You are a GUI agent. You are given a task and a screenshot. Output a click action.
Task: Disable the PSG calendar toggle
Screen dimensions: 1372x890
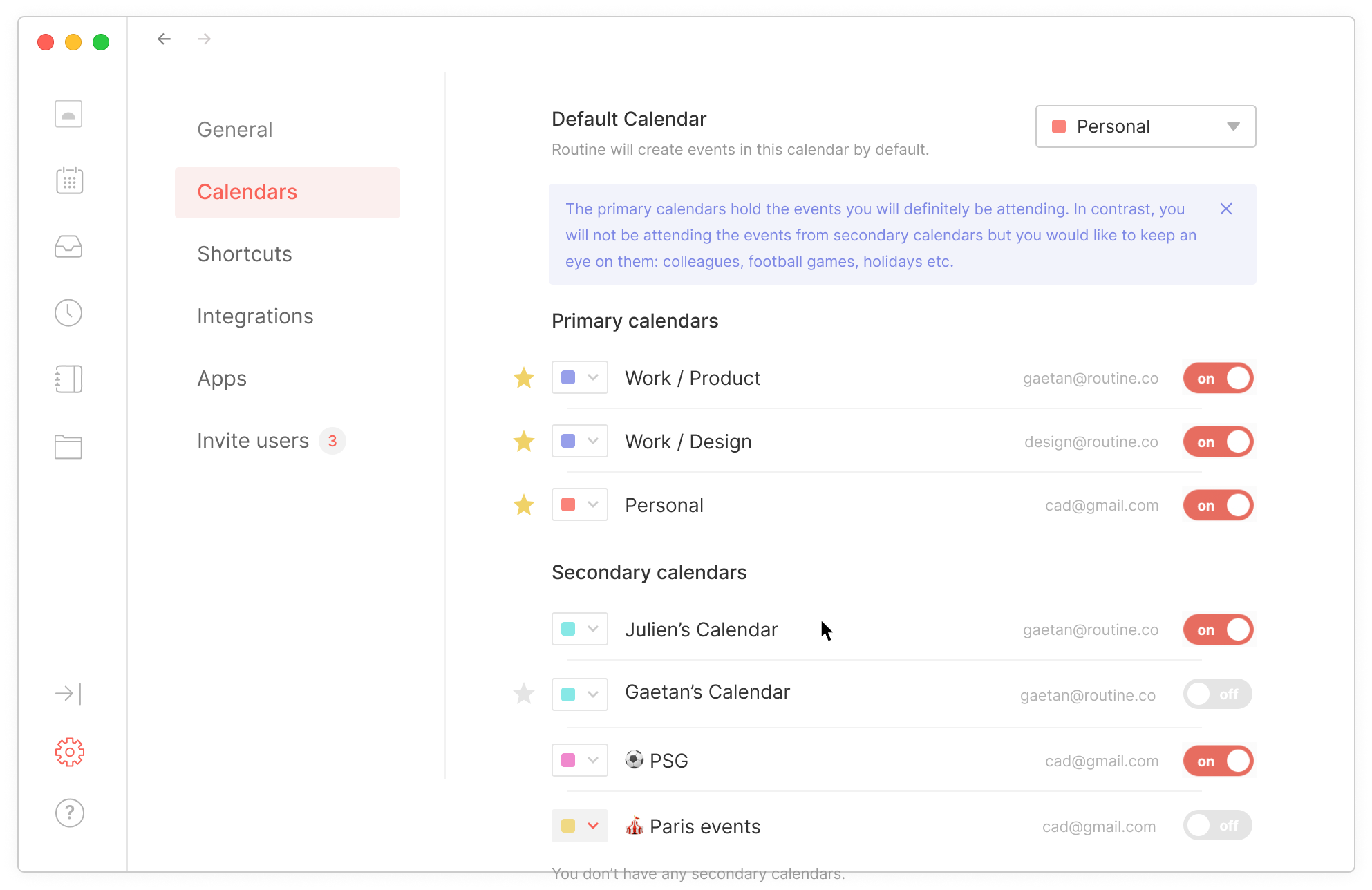pos(1218,761)
